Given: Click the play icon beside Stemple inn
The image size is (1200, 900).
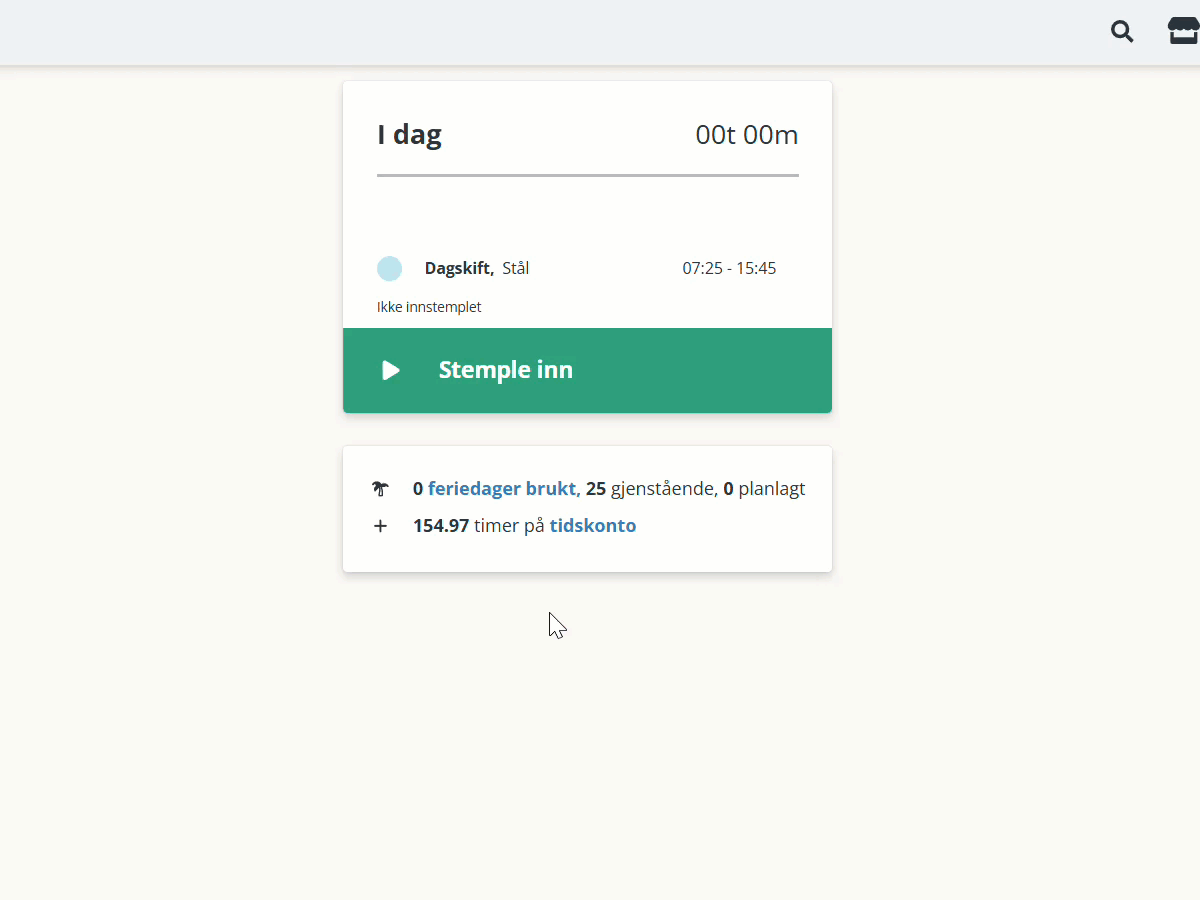Looking at the screenshot, I should [x=391, y=370].
